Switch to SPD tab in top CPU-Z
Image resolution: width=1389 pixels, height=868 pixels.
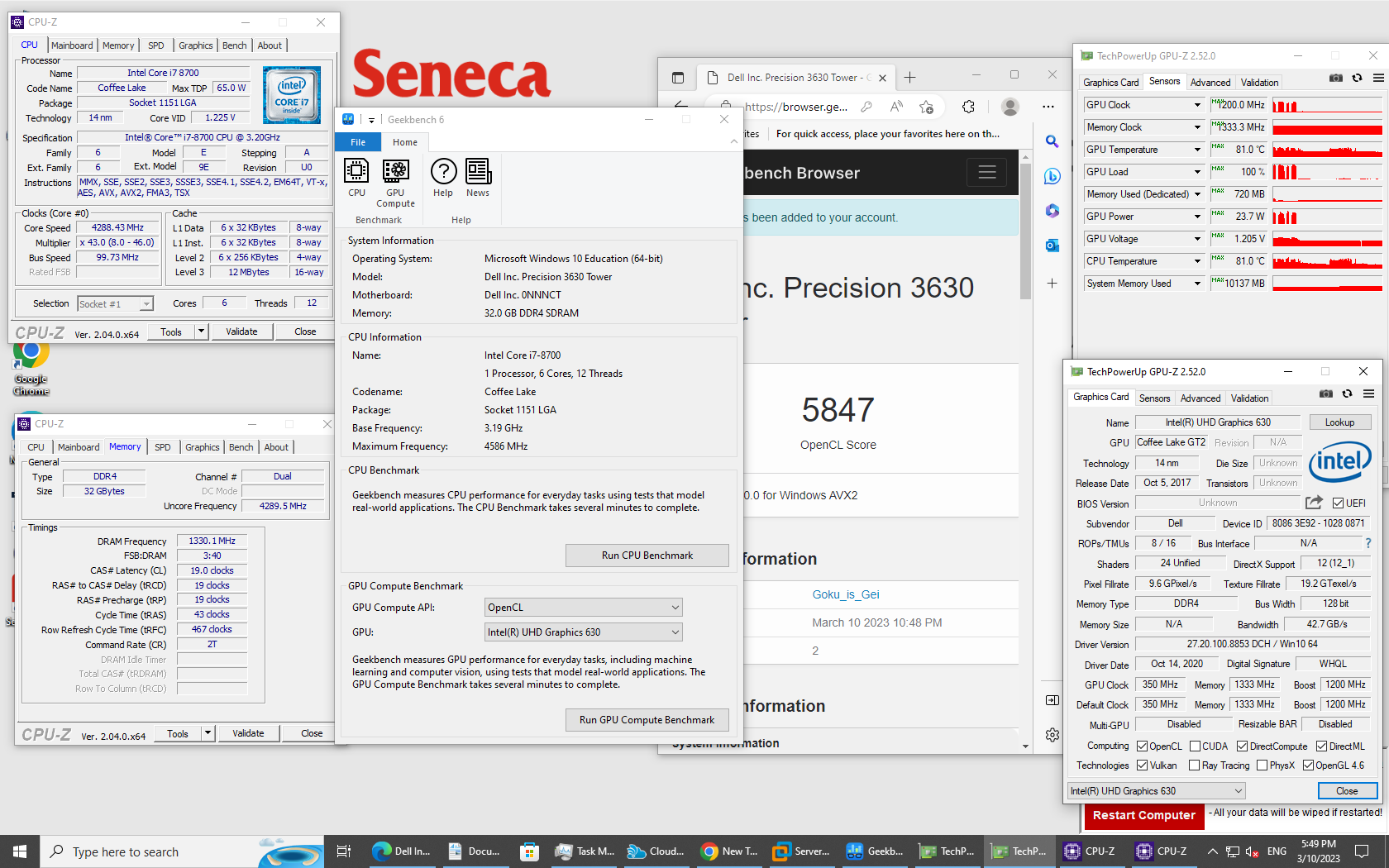[156, 45]
